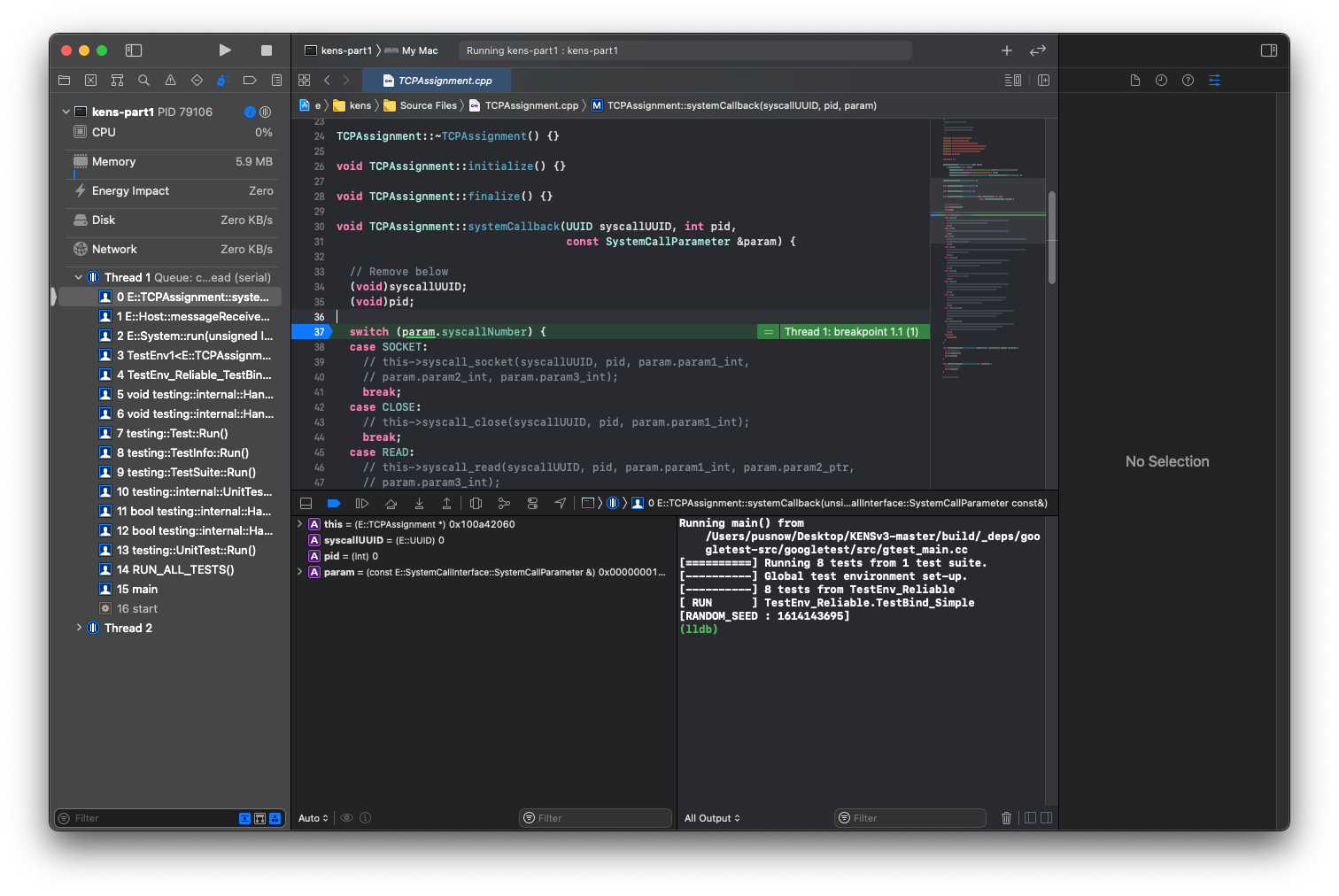Open the kens-part1 scheme selector
1339x896 pixels.
click(x=337, y=50)
